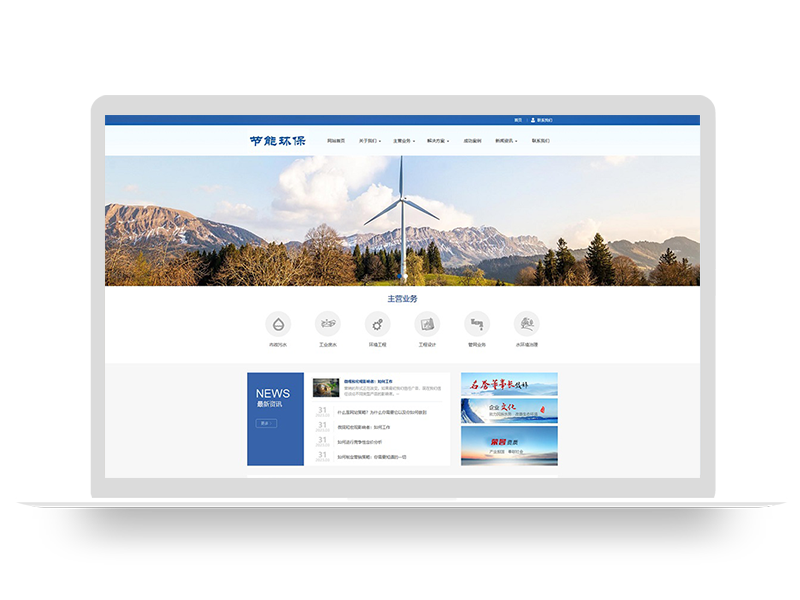Click the 市政污水 water drop icon
The height and width of the screenshot is (600, 800).
[278, 324]
